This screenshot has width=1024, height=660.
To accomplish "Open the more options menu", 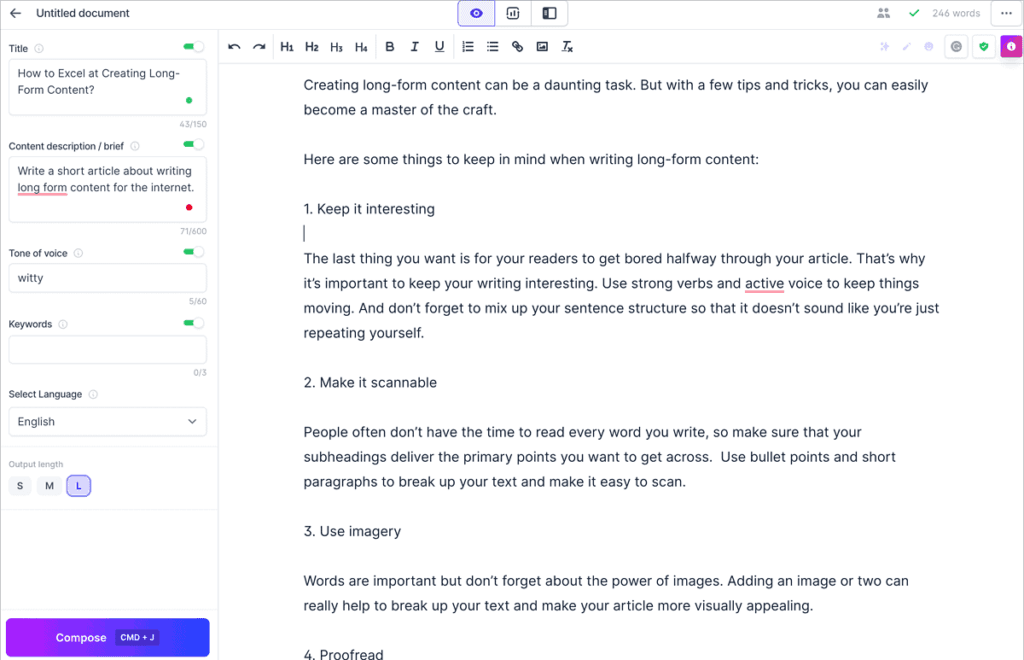I will coord(1006,13).
